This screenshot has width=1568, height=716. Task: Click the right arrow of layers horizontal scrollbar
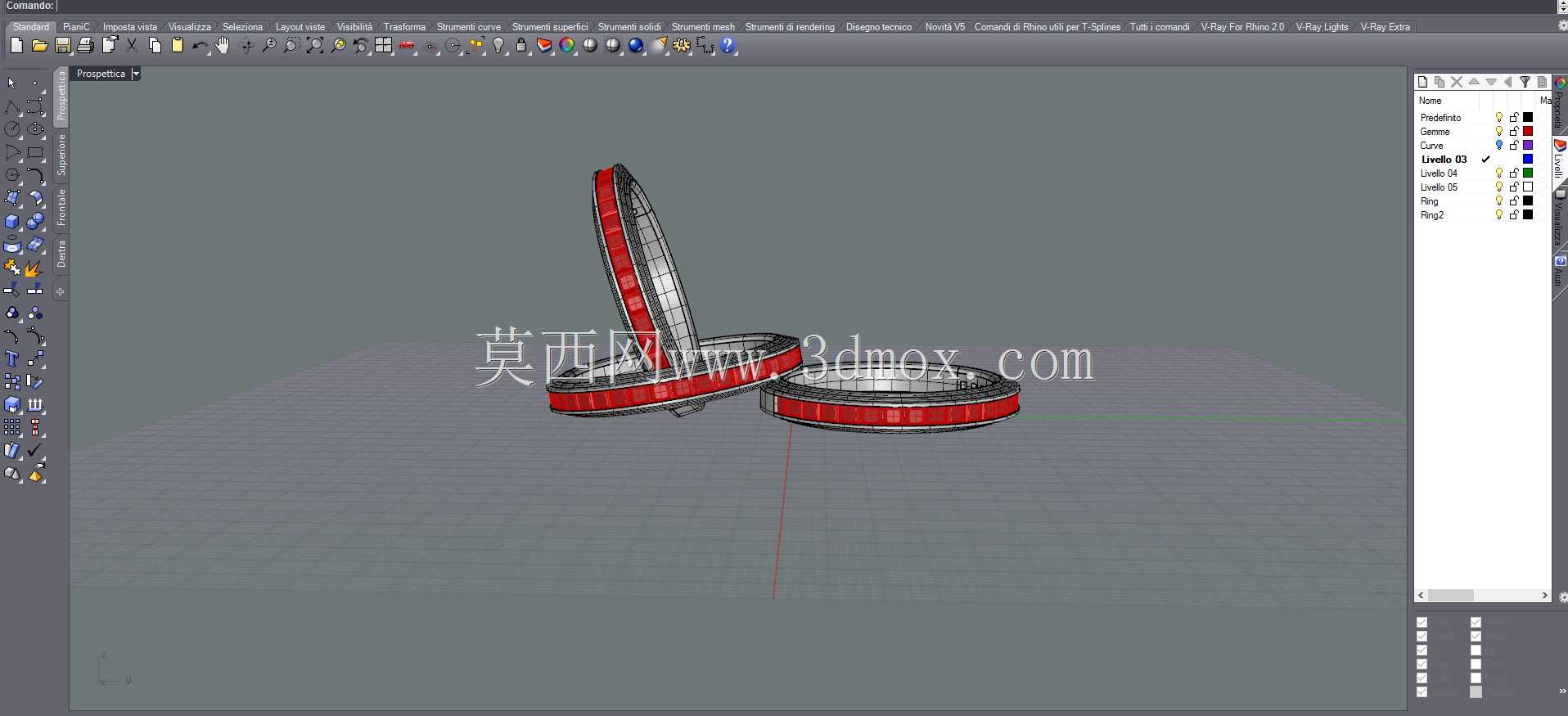coord(1544,596)
